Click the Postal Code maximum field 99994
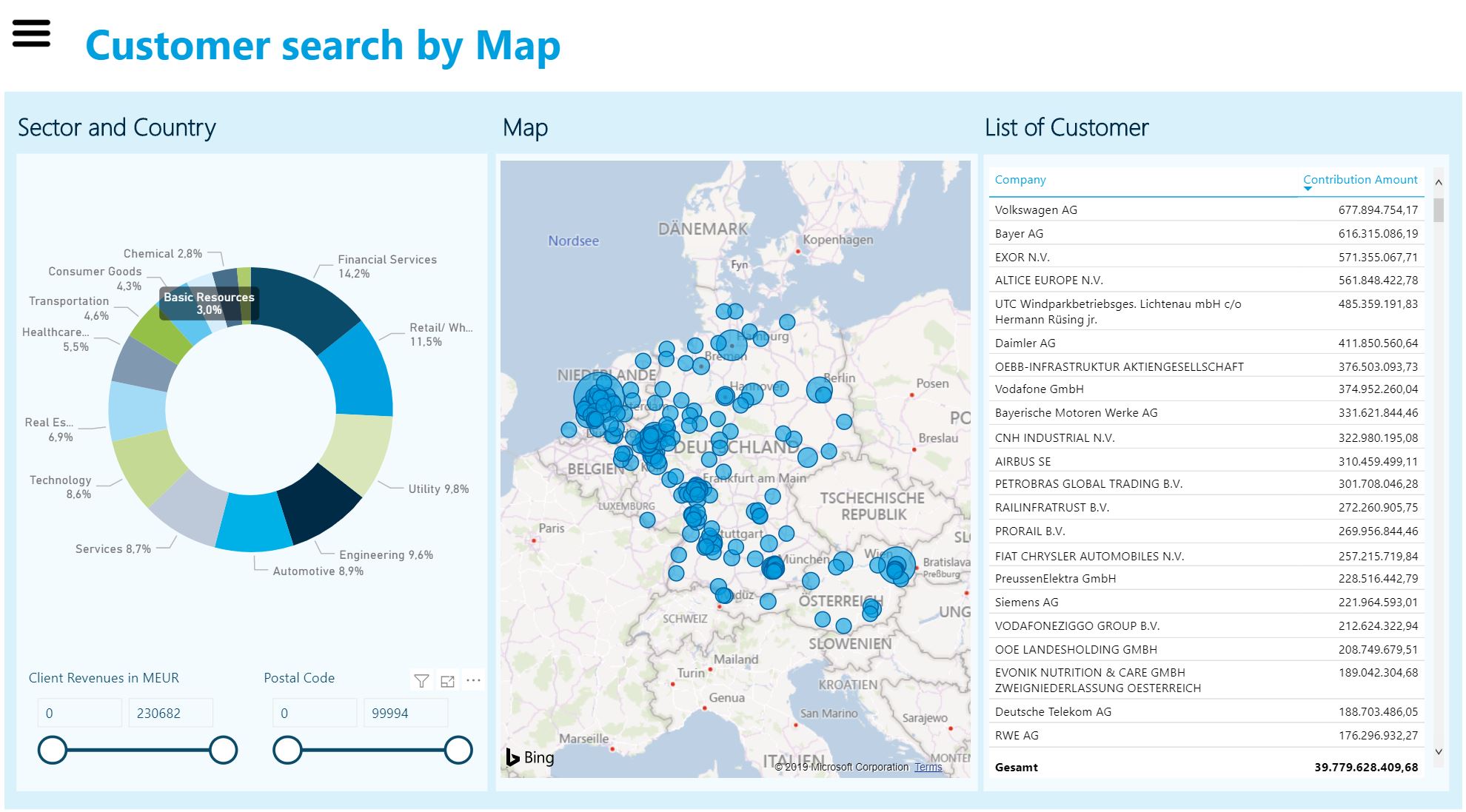Viewport: 1466px width, 812px height. [x=404, y=714]
